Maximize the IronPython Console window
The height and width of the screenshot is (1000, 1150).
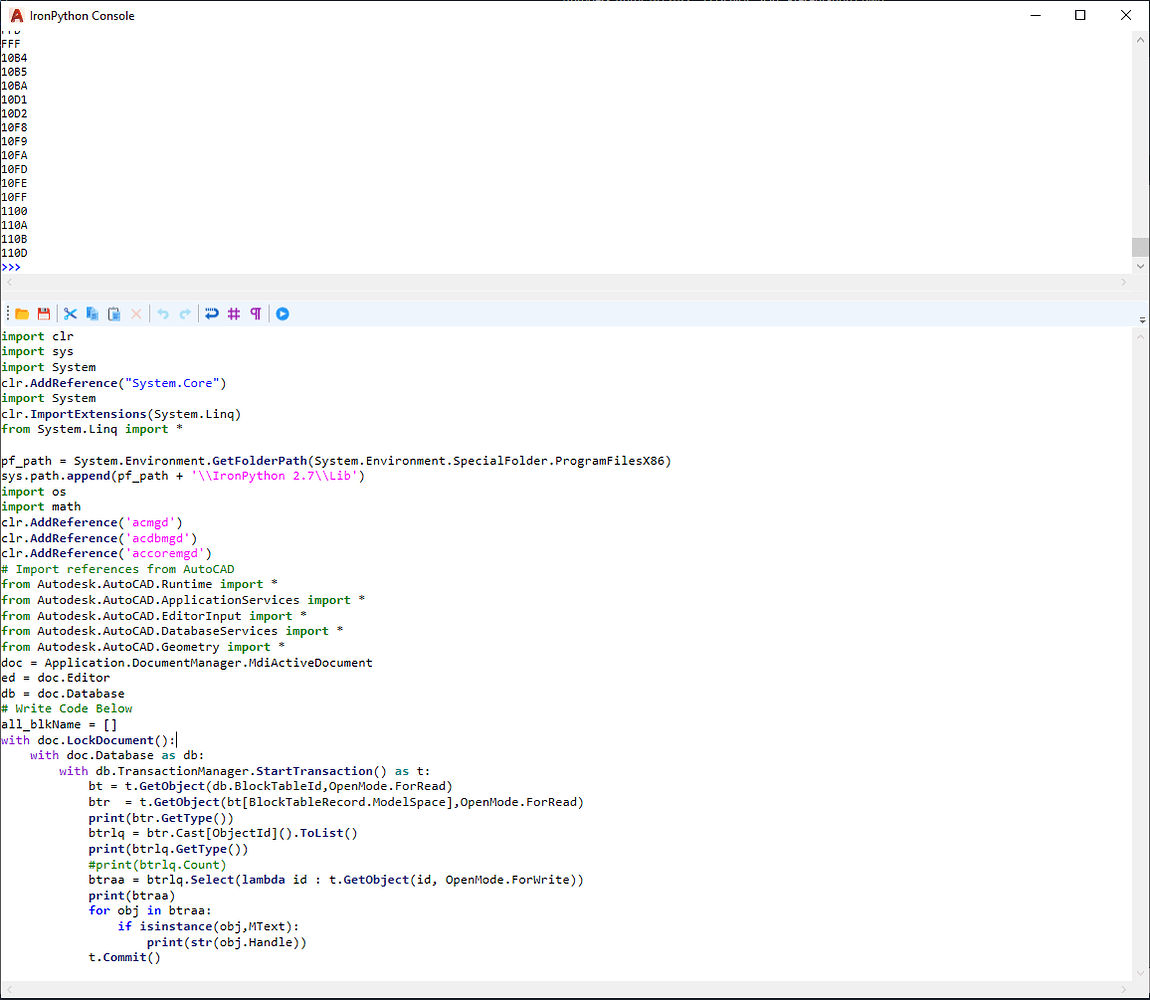click(1081, 15)
